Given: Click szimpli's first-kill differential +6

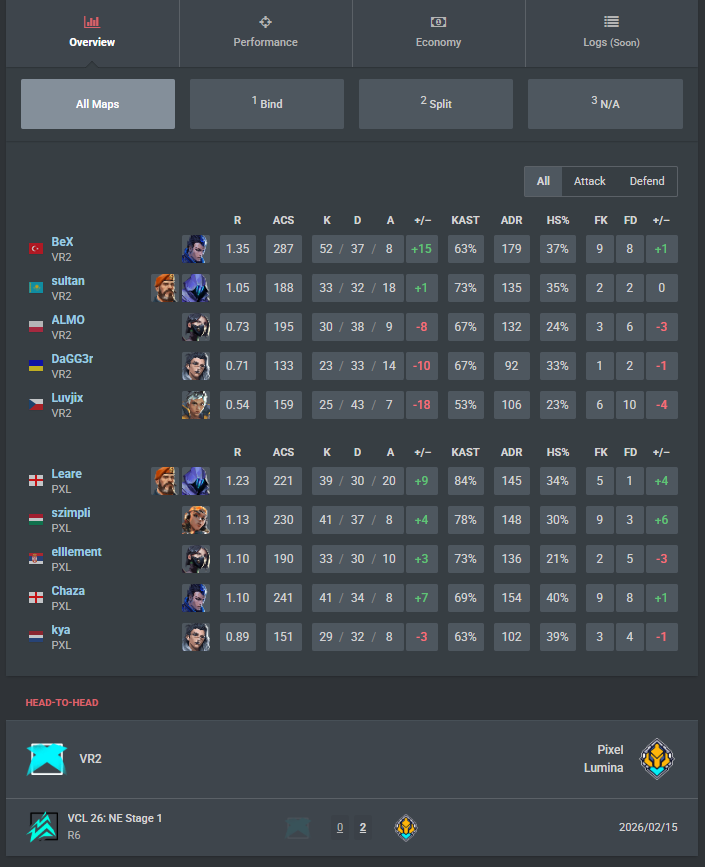Looking at the screenshot, I should [x=661, y=520].
